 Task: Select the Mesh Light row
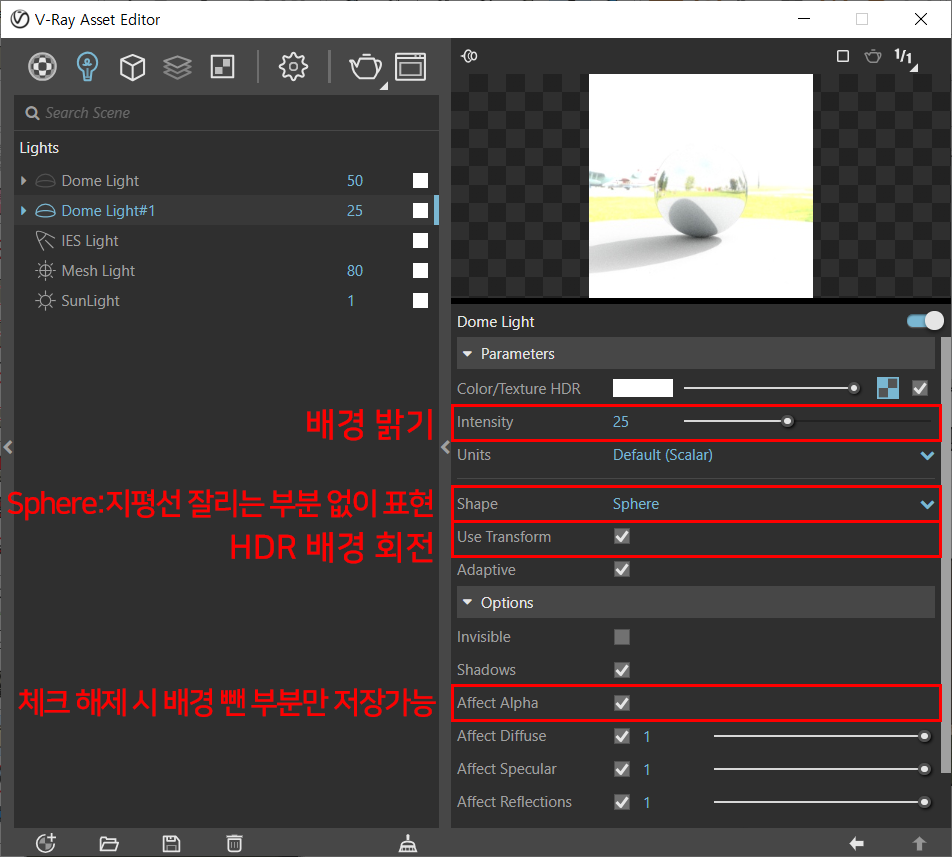pyautogui.click(x=226, y=271)
